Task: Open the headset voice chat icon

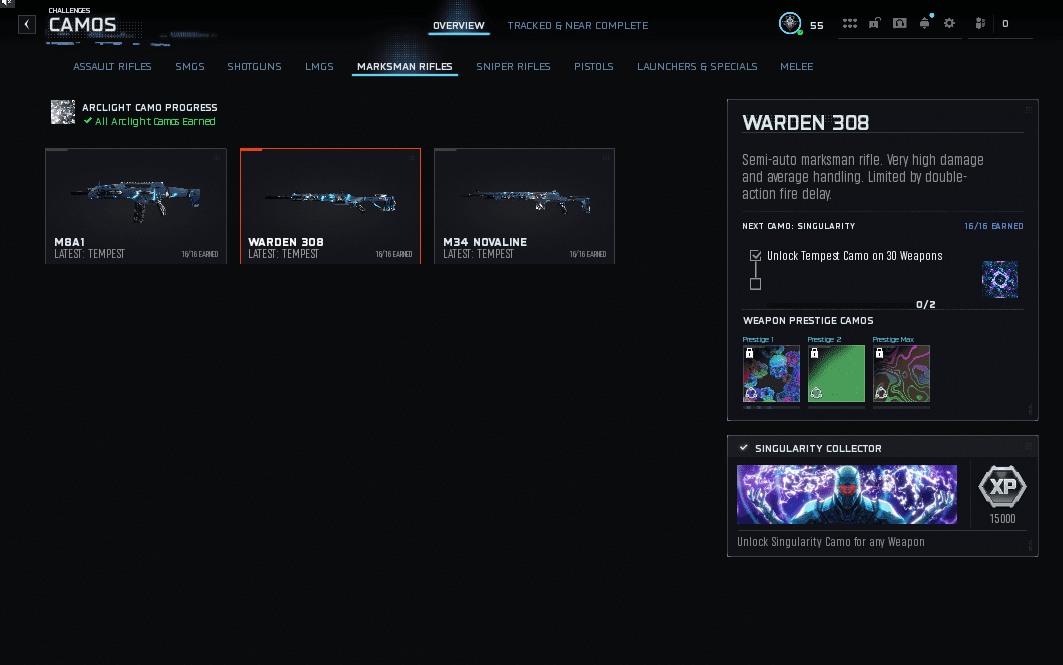Action: click(900, 24)
